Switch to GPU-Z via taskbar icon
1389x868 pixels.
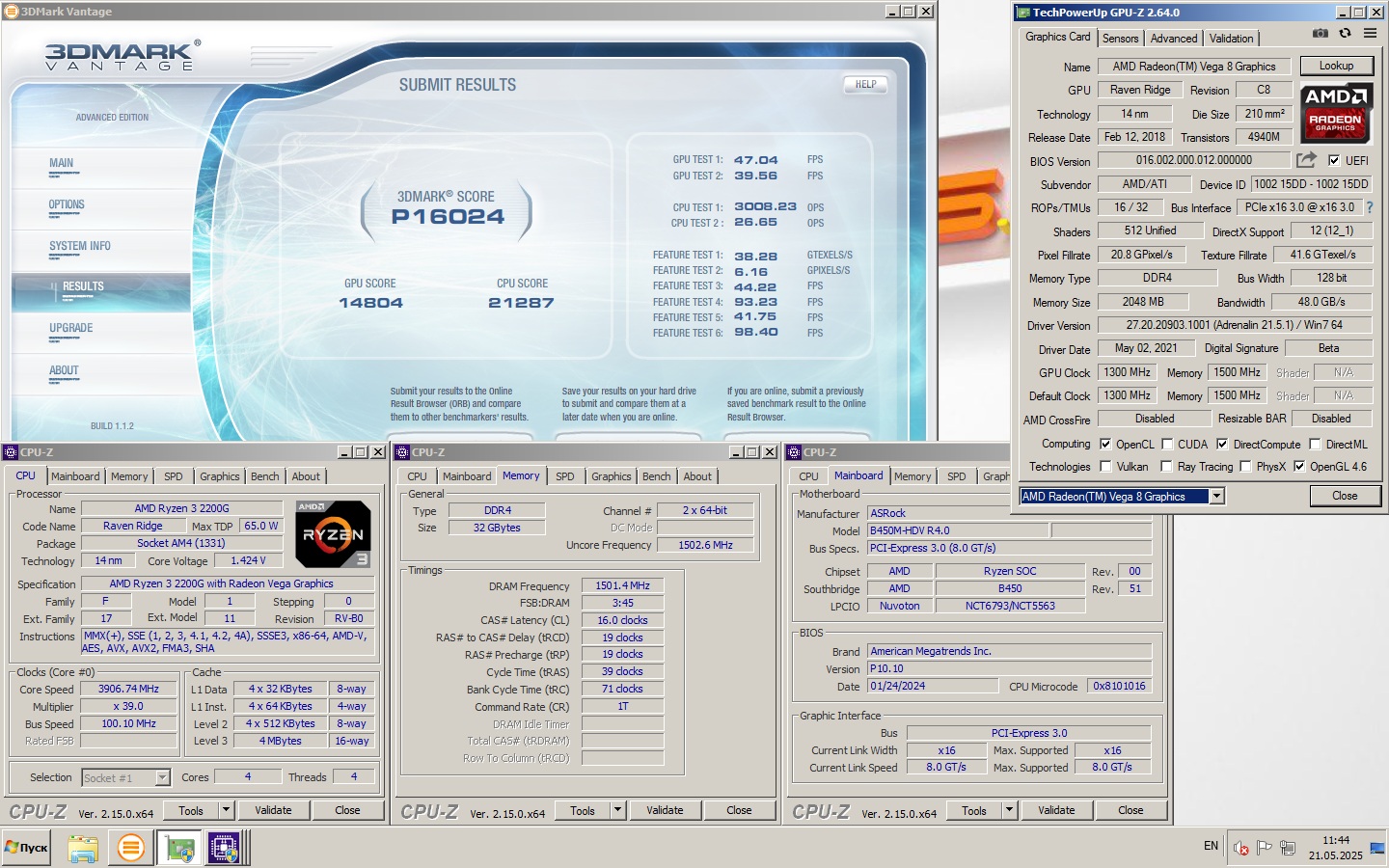tap(179, 848)
